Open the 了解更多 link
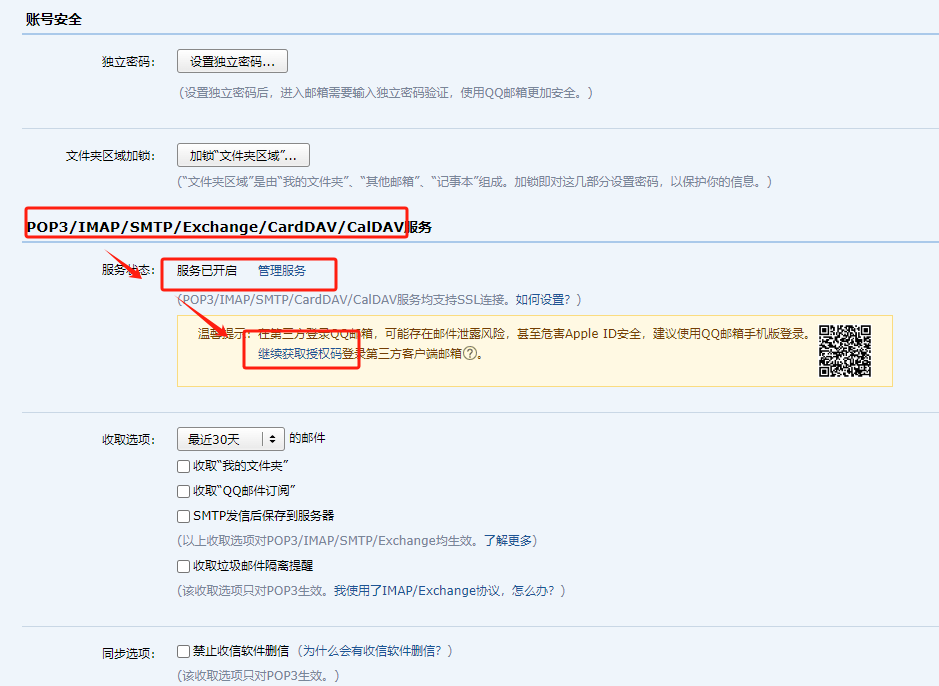The height and width of the screenshot is (686, 939). [510, 541]
